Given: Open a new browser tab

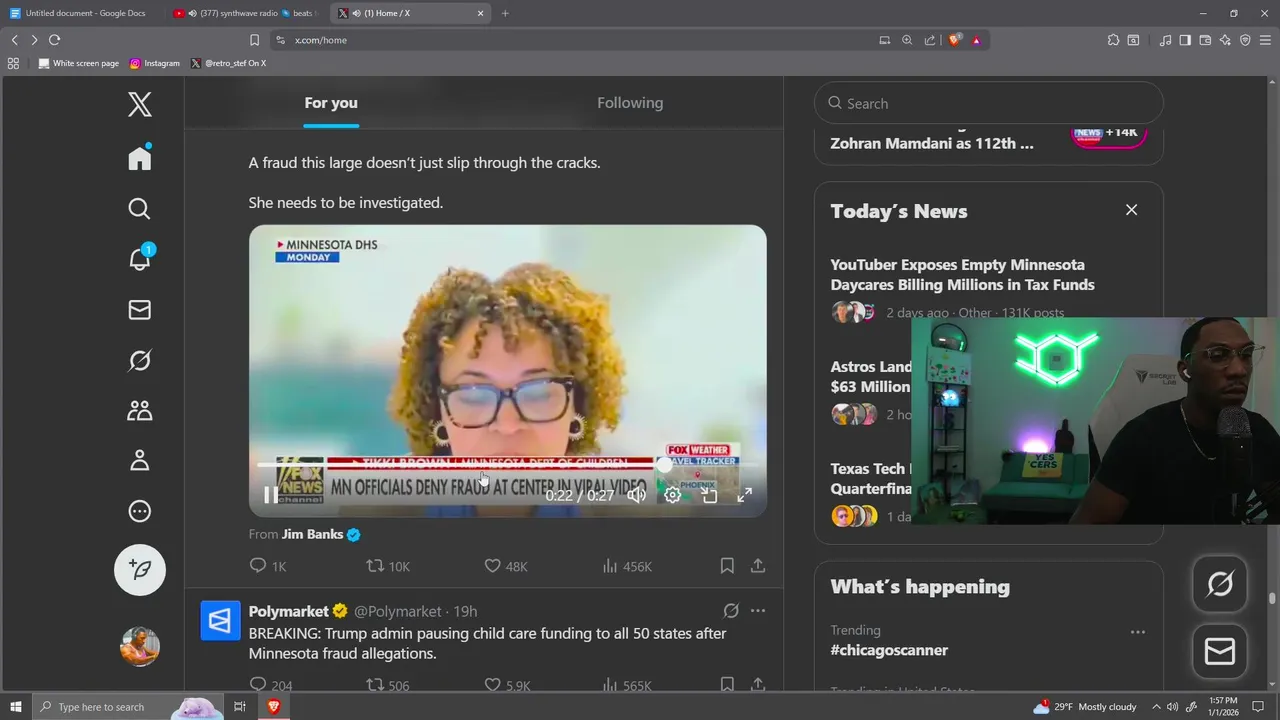Looking at the screenshot, I should tap(505, 13).
